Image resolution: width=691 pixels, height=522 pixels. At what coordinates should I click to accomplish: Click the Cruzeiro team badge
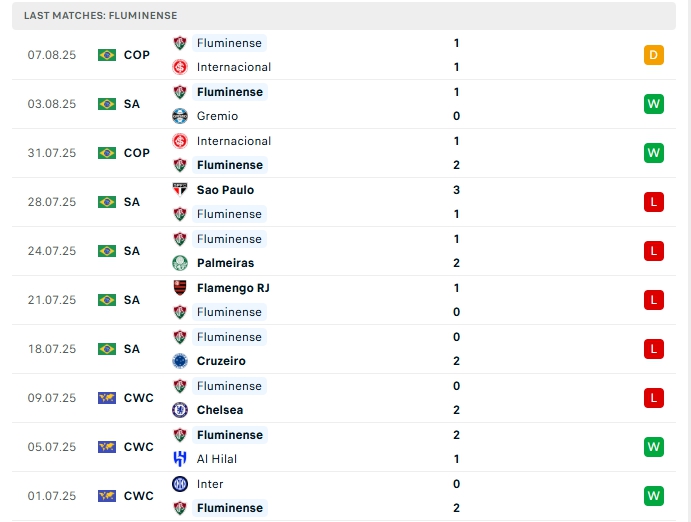[x=180, y=361]
